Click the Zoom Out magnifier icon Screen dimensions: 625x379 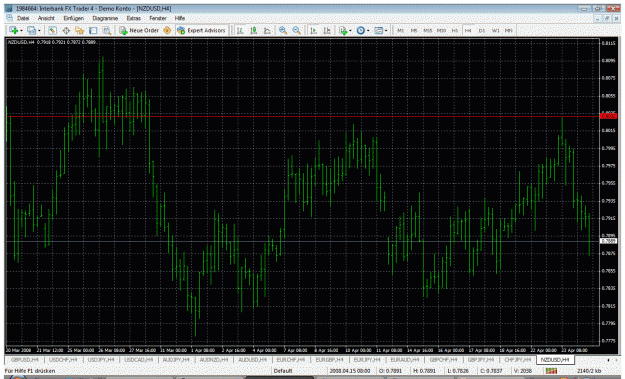[x=297, y=30]
